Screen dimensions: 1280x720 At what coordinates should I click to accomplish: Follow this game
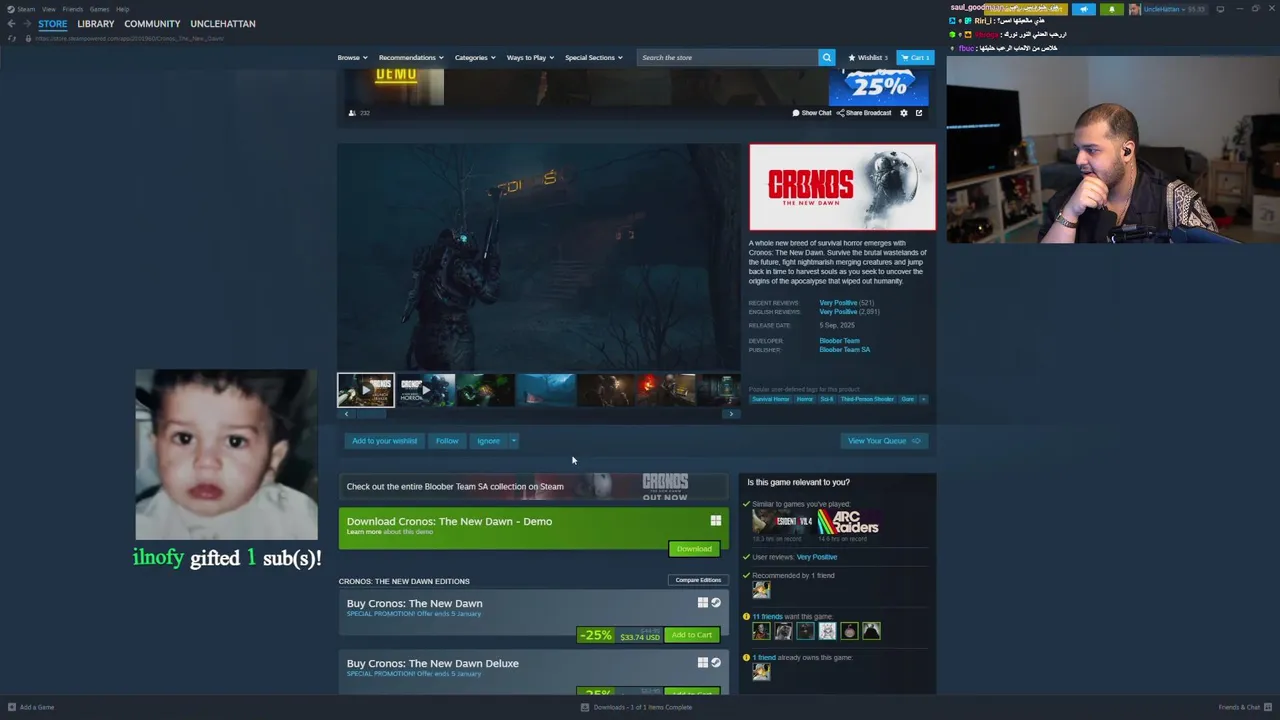coord(447,441)
